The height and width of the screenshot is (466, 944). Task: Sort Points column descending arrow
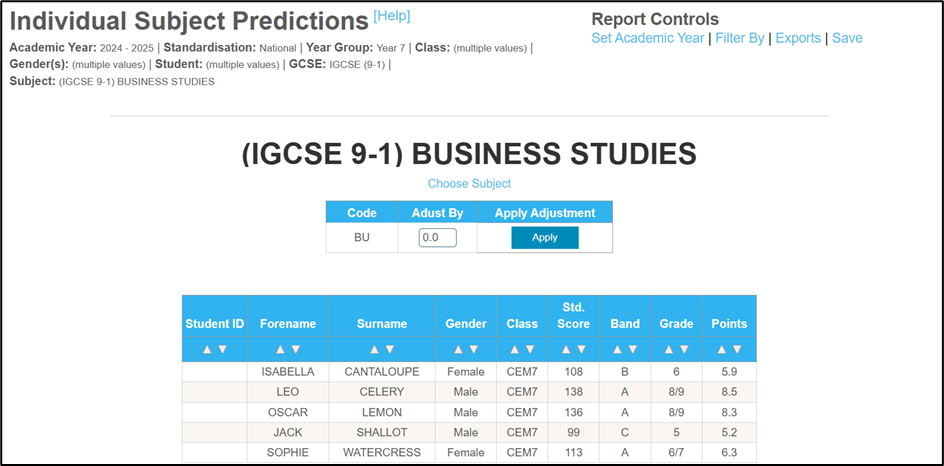(737, 349)
